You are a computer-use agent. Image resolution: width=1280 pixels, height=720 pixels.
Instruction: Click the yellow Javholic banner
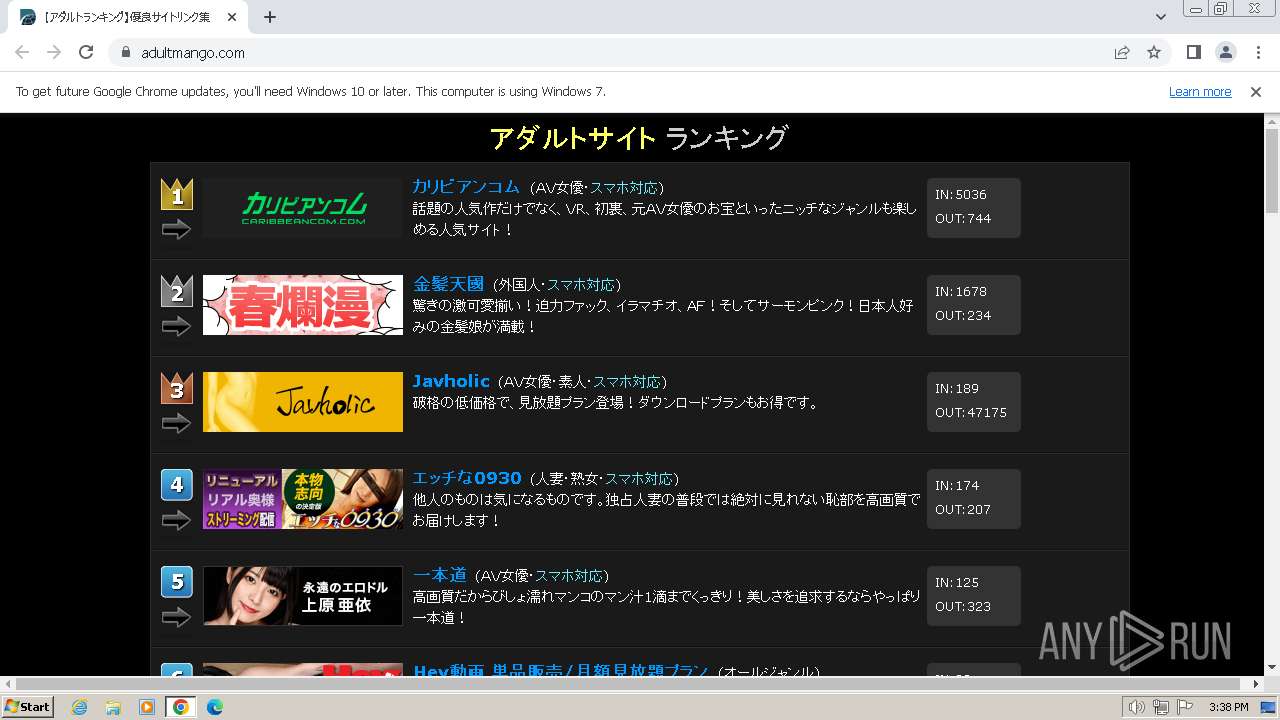pyautogui.click(x=303, y=402)
